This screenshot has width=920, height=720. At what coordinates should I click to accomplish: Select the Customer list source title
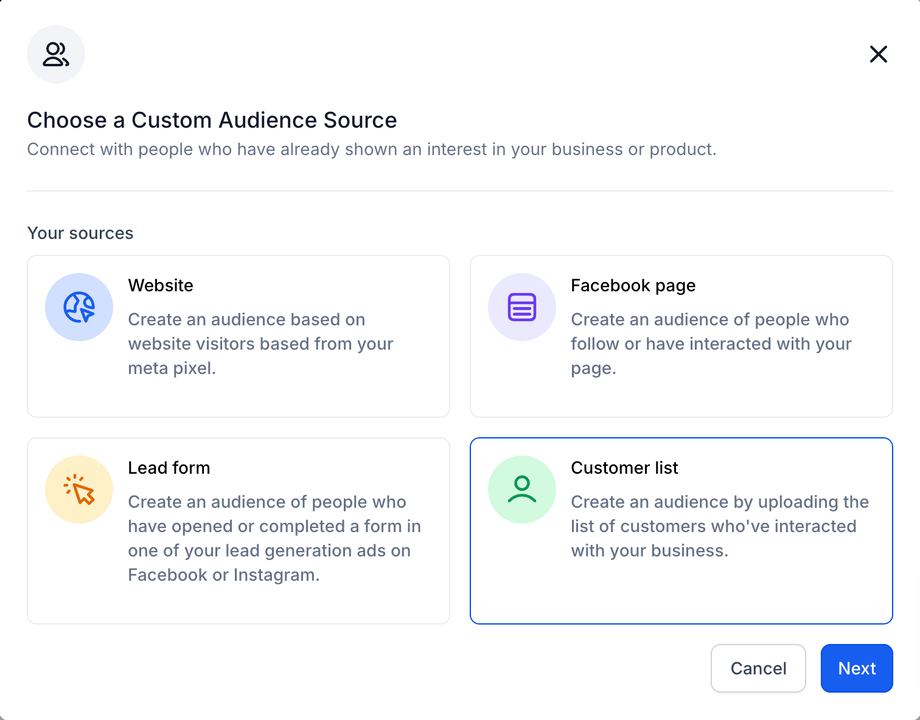pyautogui.click(x=624, y=468)
